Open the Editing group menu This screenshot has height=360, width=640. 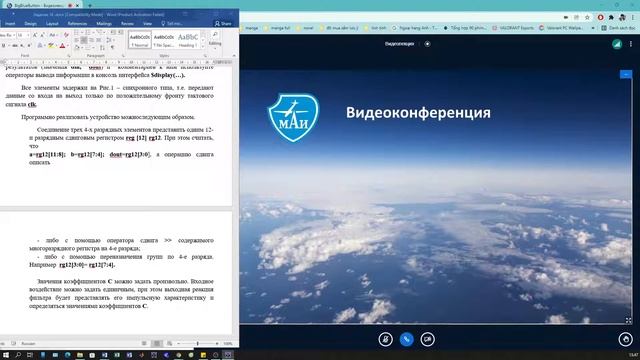tap(215, 39)
